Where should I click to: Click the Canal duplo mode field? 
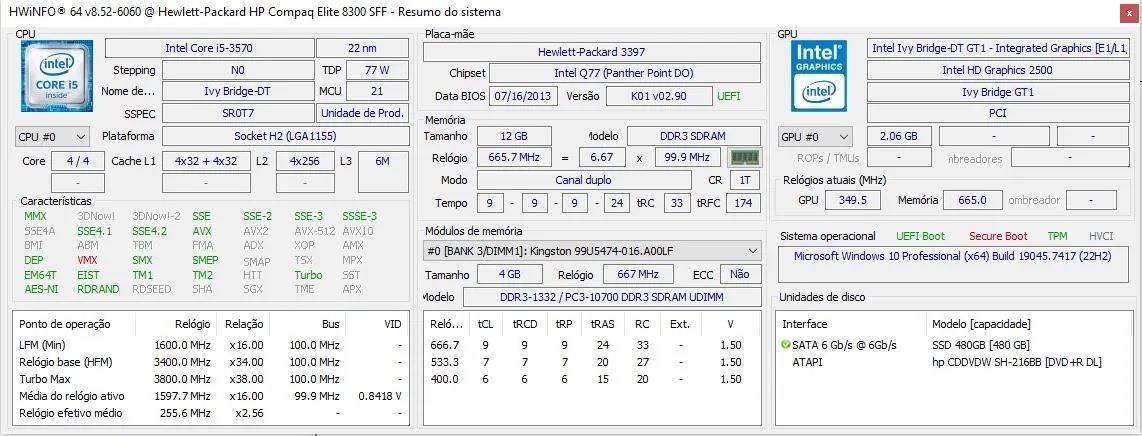[583, 180]
